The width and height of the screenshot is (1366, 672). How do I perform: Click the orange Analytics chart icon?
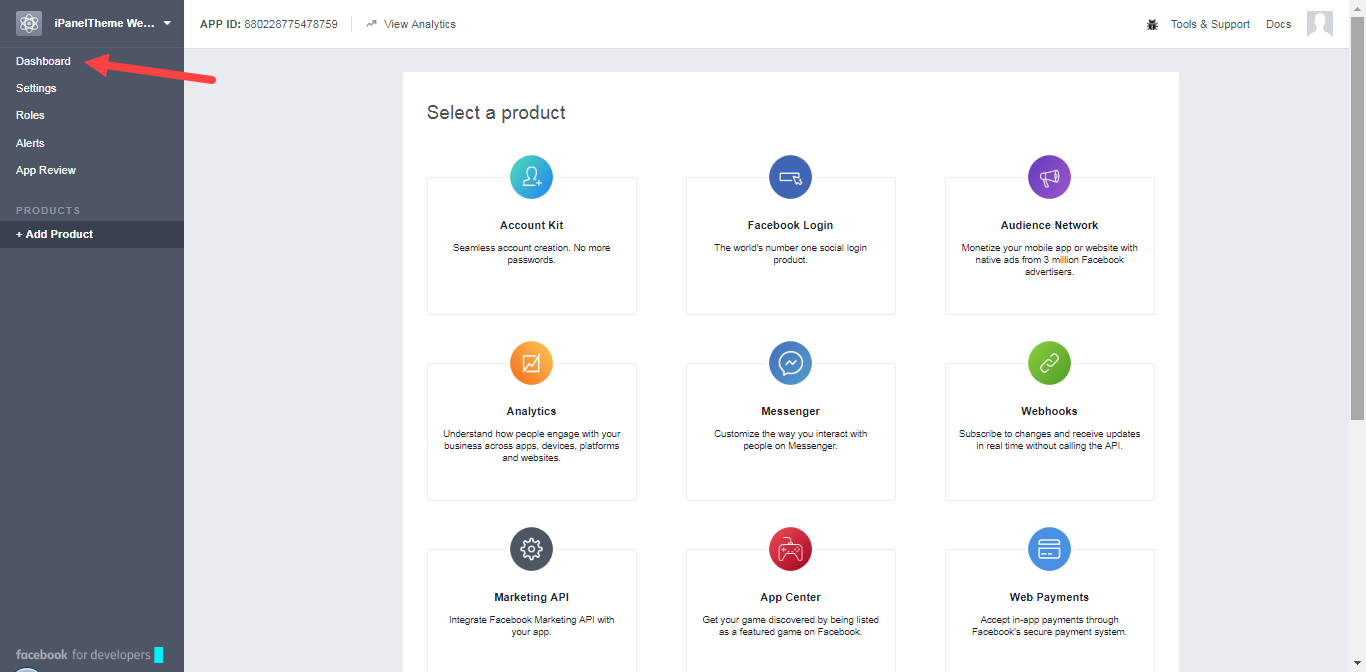531,364
